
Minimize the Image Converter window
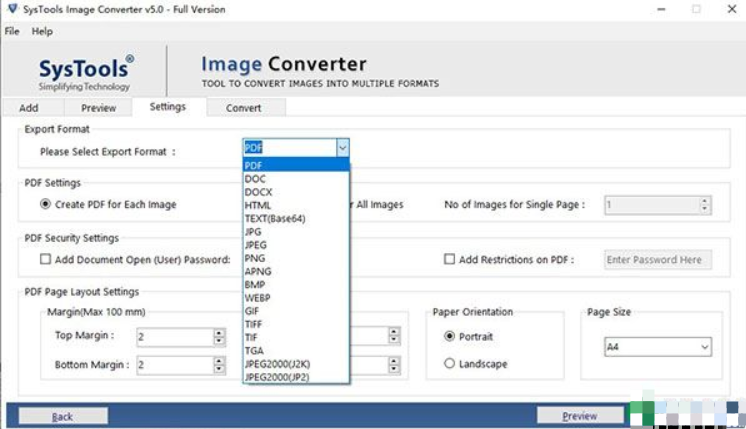coord(661,9)
